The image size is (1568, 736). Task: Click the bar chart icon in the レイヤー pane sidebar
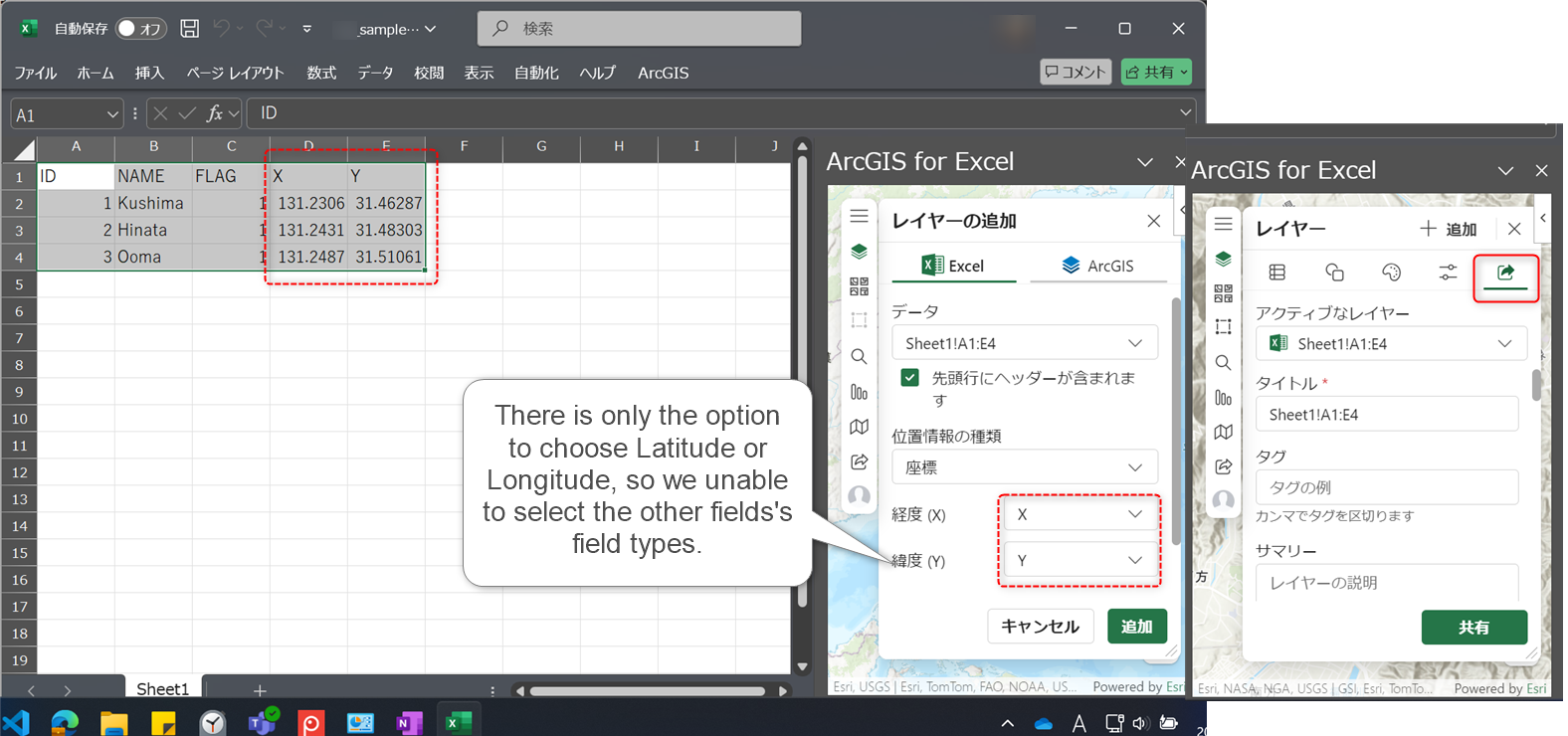pyautogui.click(x=1224, y=398)
